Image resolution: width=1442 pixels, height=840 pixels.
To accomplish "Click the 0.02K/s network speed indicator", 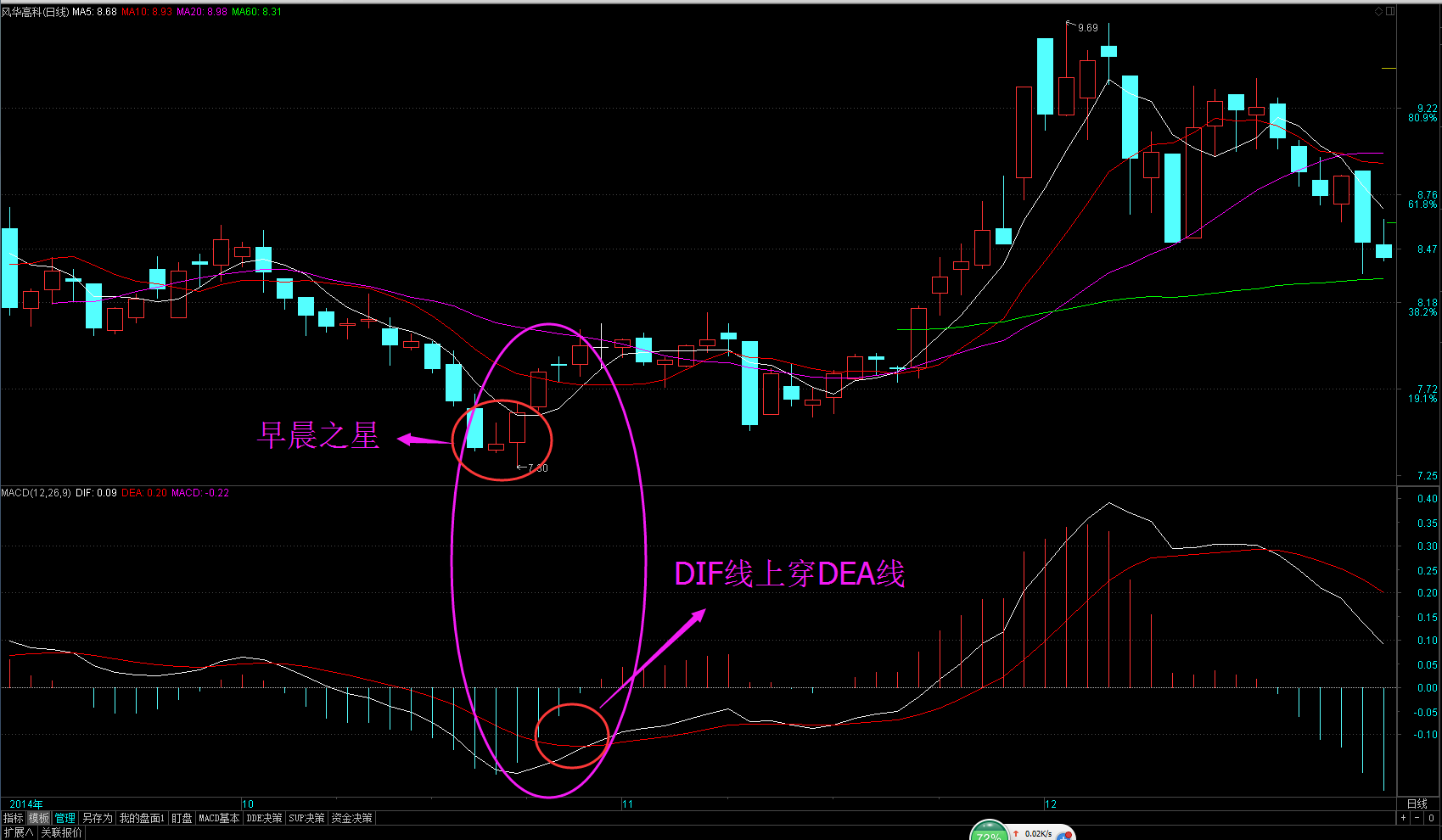I will 1038,834.
